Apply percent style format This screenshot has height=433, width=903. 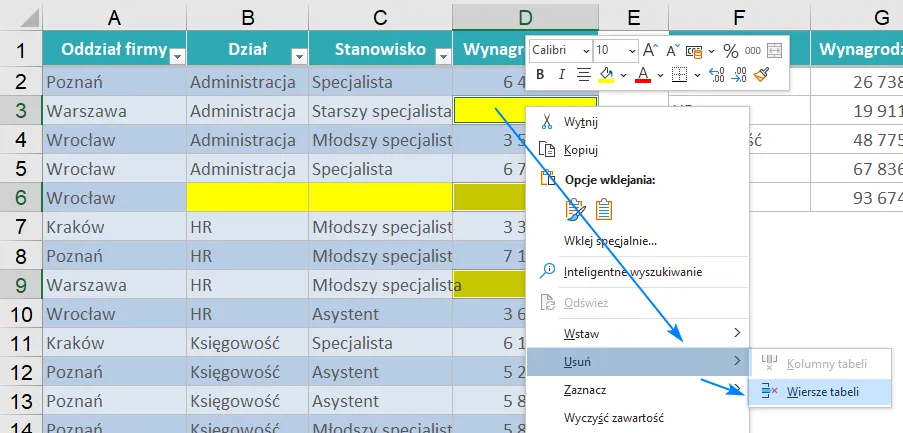[x=731, y=51]
